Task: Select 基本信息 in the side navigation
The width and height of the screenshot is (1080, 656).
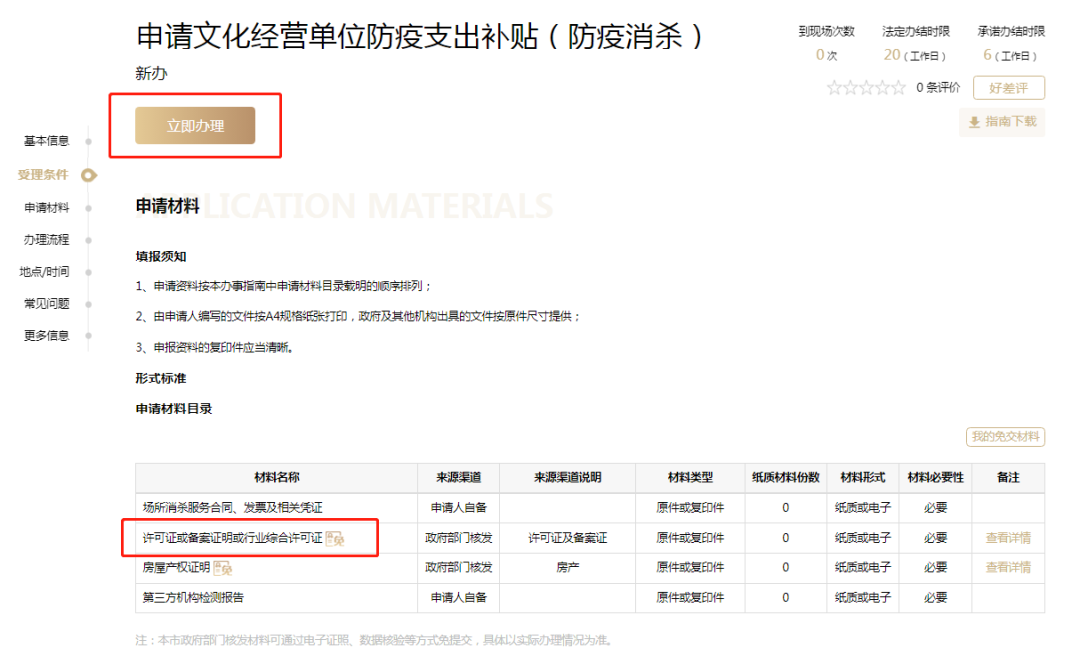Action: click(47, 141)
